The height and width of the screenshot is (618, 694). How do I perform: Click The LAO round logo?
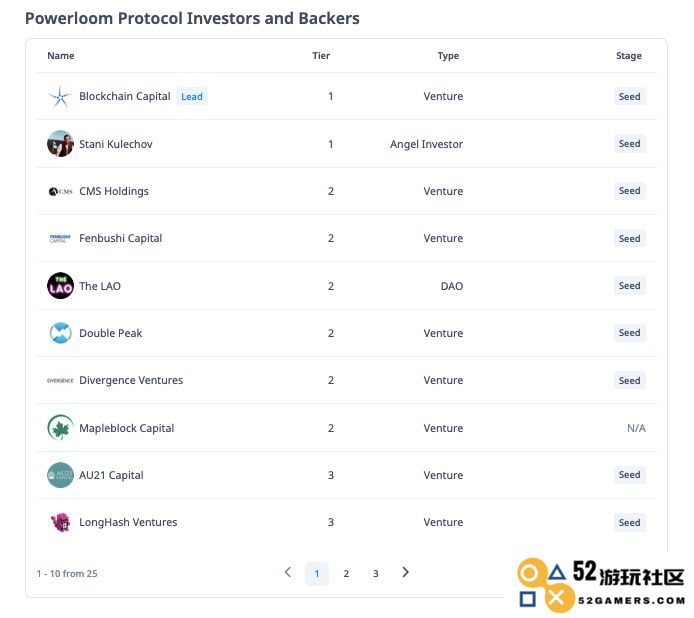(x=60, y=286)
